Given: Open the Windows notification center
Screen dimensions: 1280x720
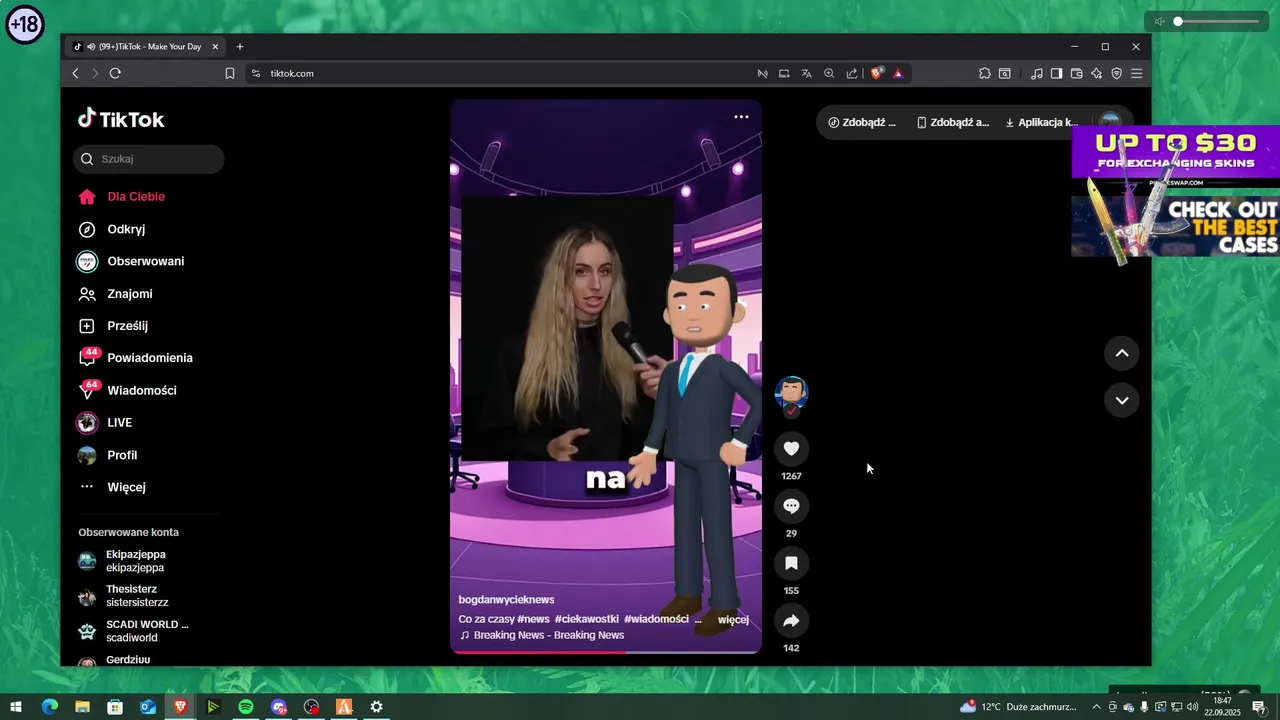Looking at the screenshot, I should 1259,707.
